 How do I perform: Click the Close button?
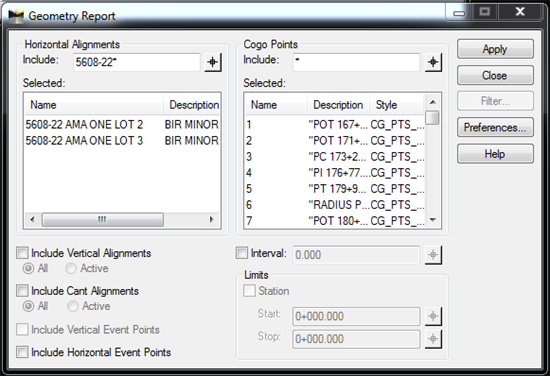click(495, 75)
